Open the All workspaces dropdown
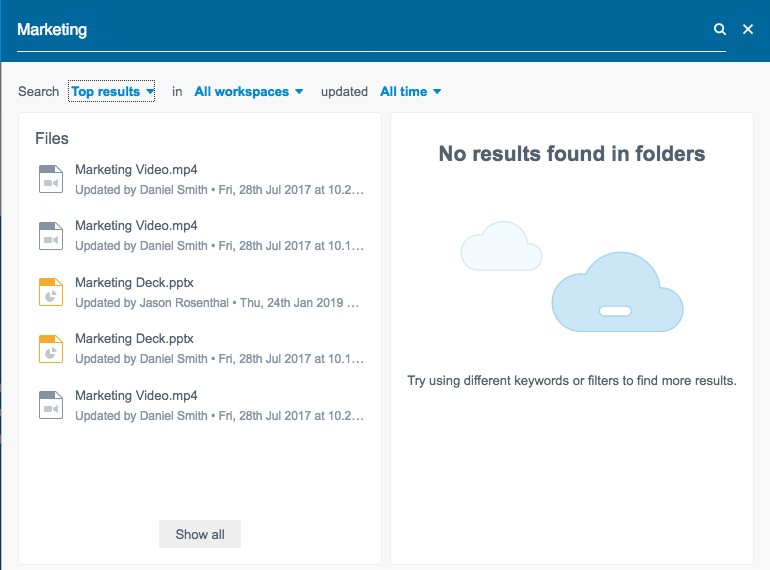This screenshot has width=770, height=570. pos(248,91)
